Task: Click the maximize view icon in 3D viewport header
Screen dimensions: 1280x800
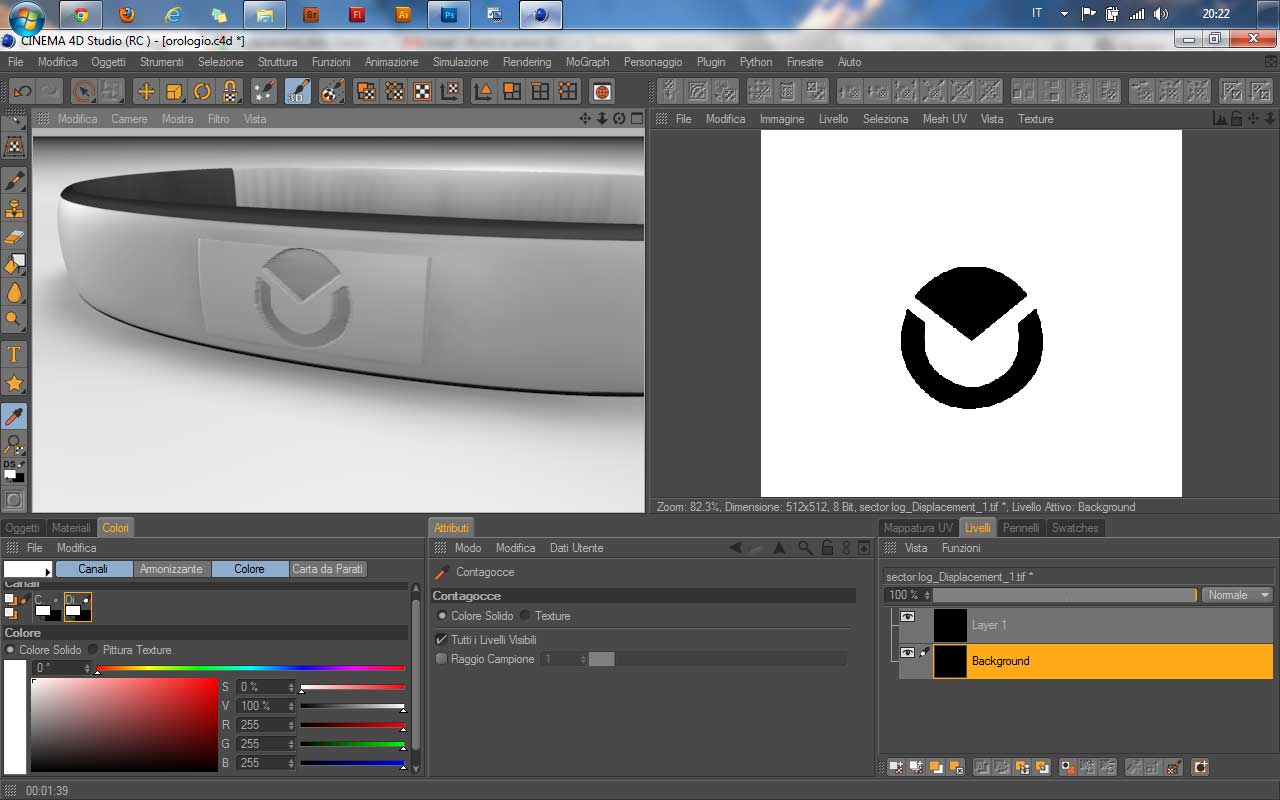Action: click(x=637, y=118)
